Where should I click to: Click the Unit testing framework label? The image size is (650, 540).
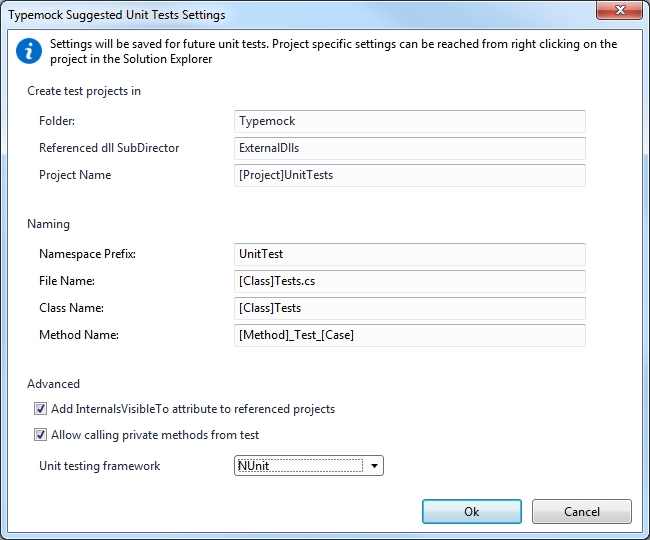pyautogui.click(x=99, y=466)
